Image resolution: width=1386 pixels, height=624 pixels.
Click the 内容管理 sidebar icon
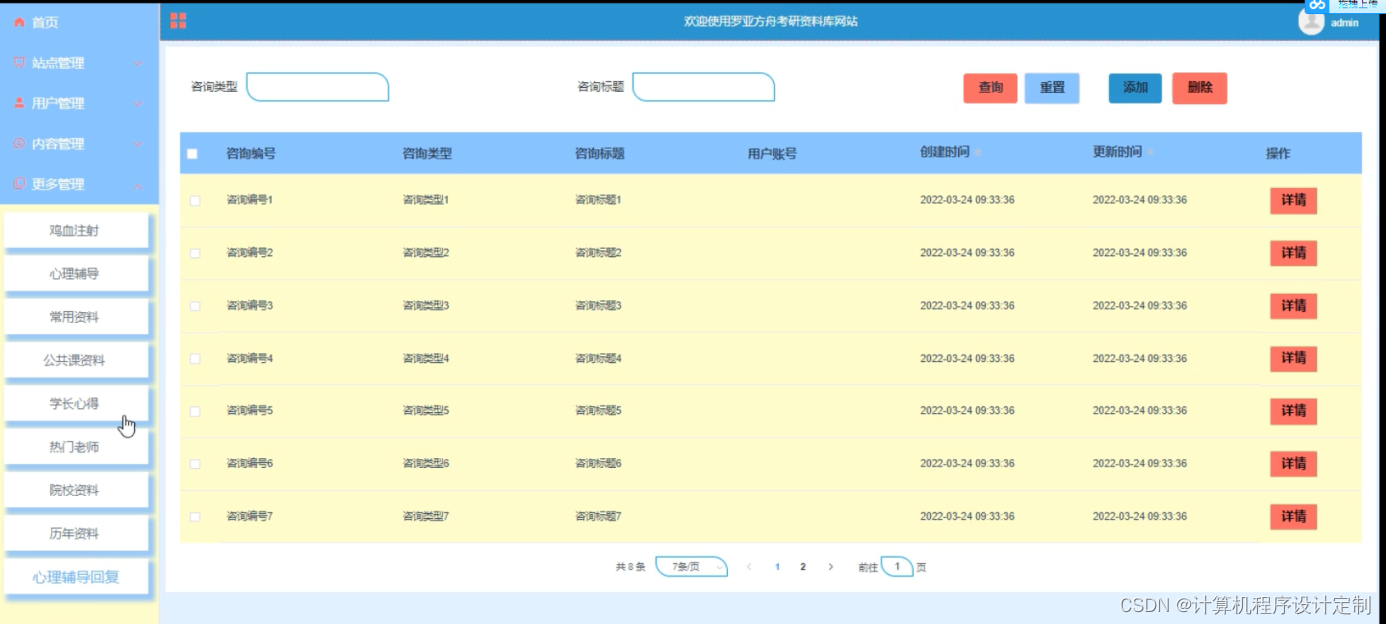[19, 144]
